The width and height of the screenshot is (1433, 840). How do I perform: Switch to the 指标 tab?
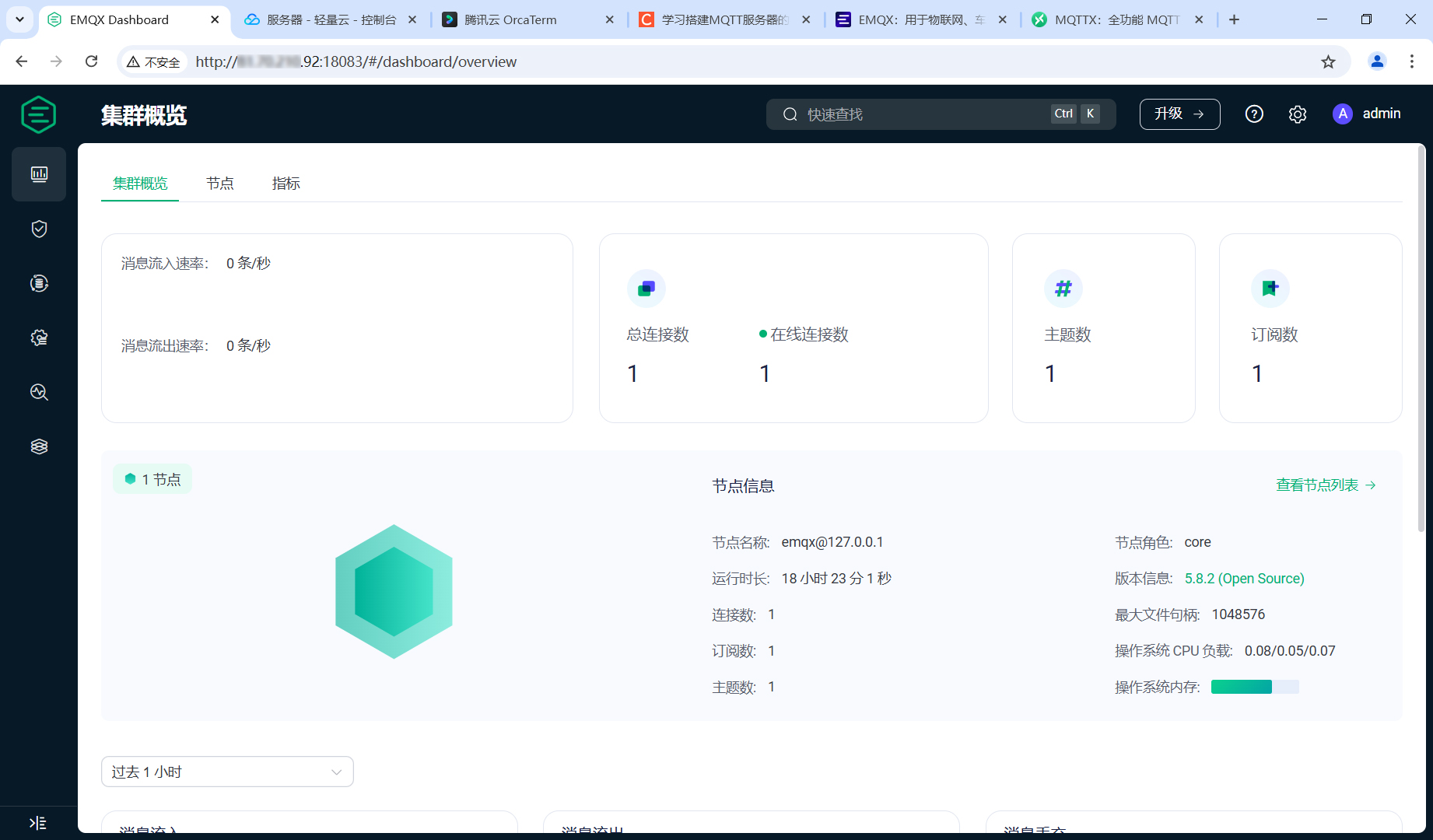pos(286,184)
